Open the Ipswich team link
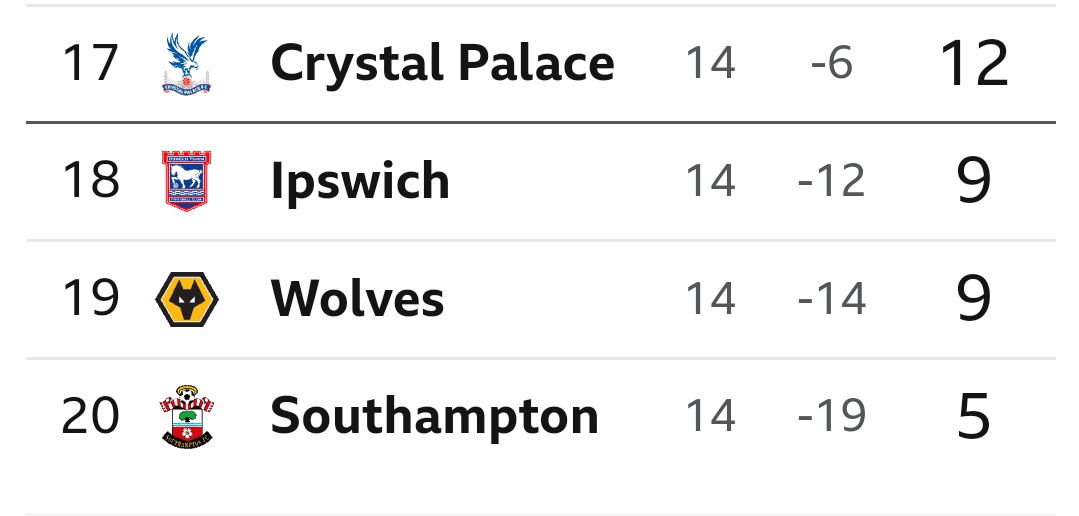The width and height of the screenshot is (1079, 516). coord(360,181)
